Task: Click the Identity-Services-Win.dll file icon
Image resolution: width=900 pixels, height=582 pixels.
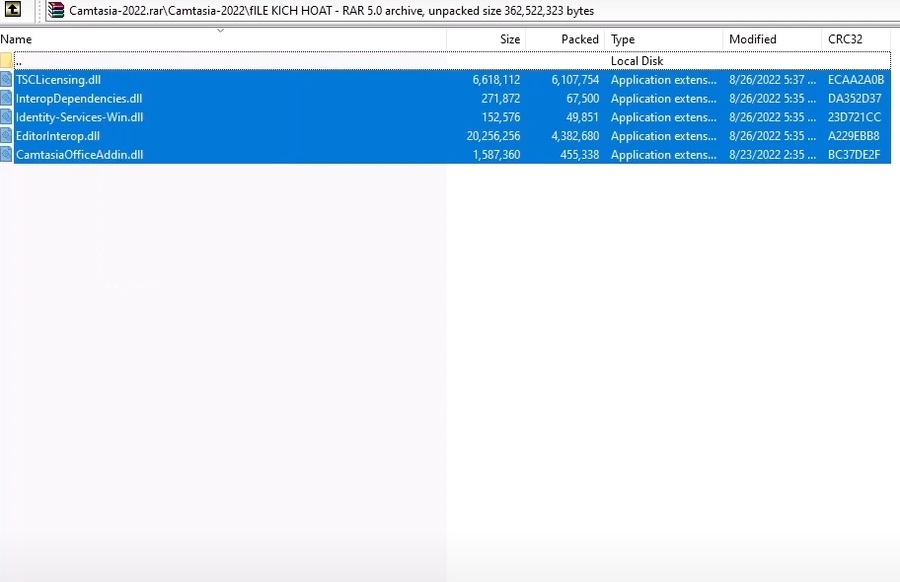Action: pyautogui.click(x=7, y=117)
